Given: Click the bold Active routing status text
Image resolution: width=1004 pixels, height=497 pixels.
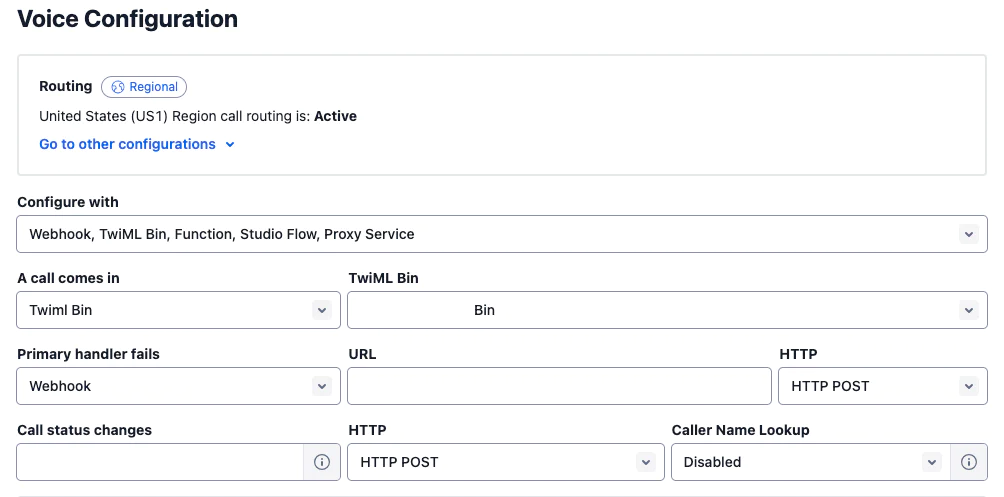Looking at the screenshot, I should pyautogui.click(x=336, y=116).
